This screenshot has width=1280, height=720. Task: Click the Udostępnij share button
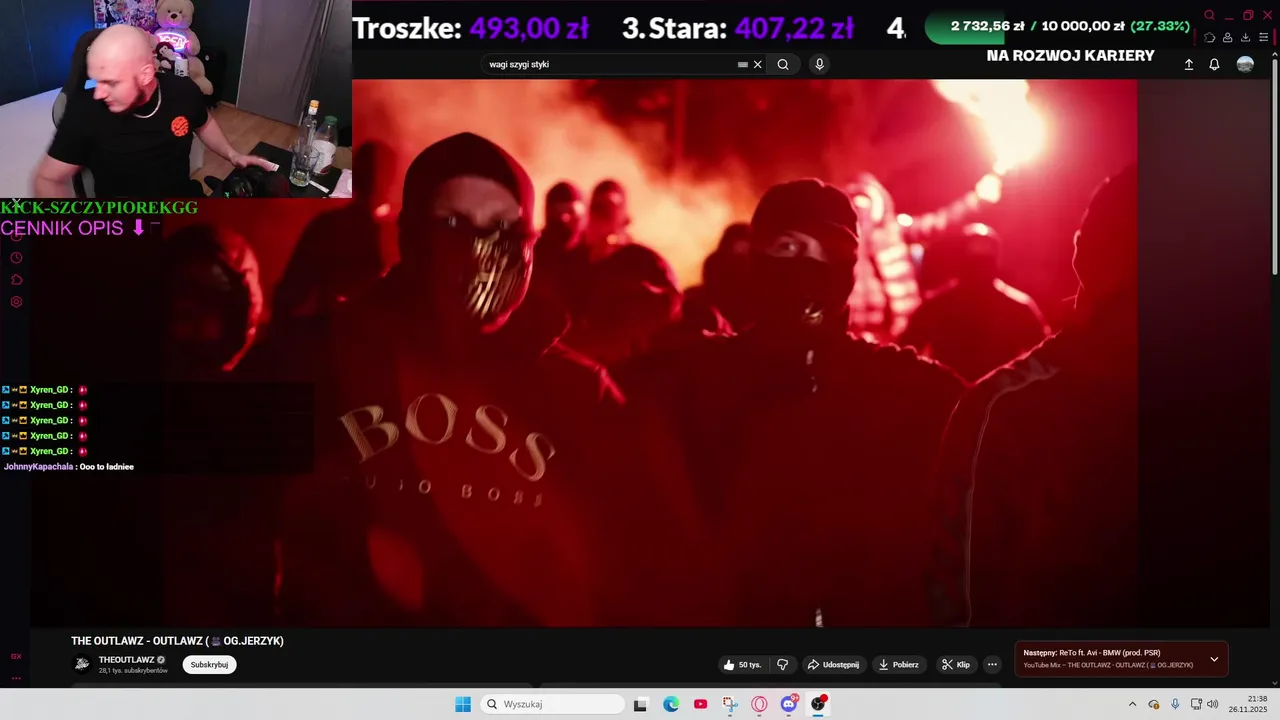(x=833, y=664)
